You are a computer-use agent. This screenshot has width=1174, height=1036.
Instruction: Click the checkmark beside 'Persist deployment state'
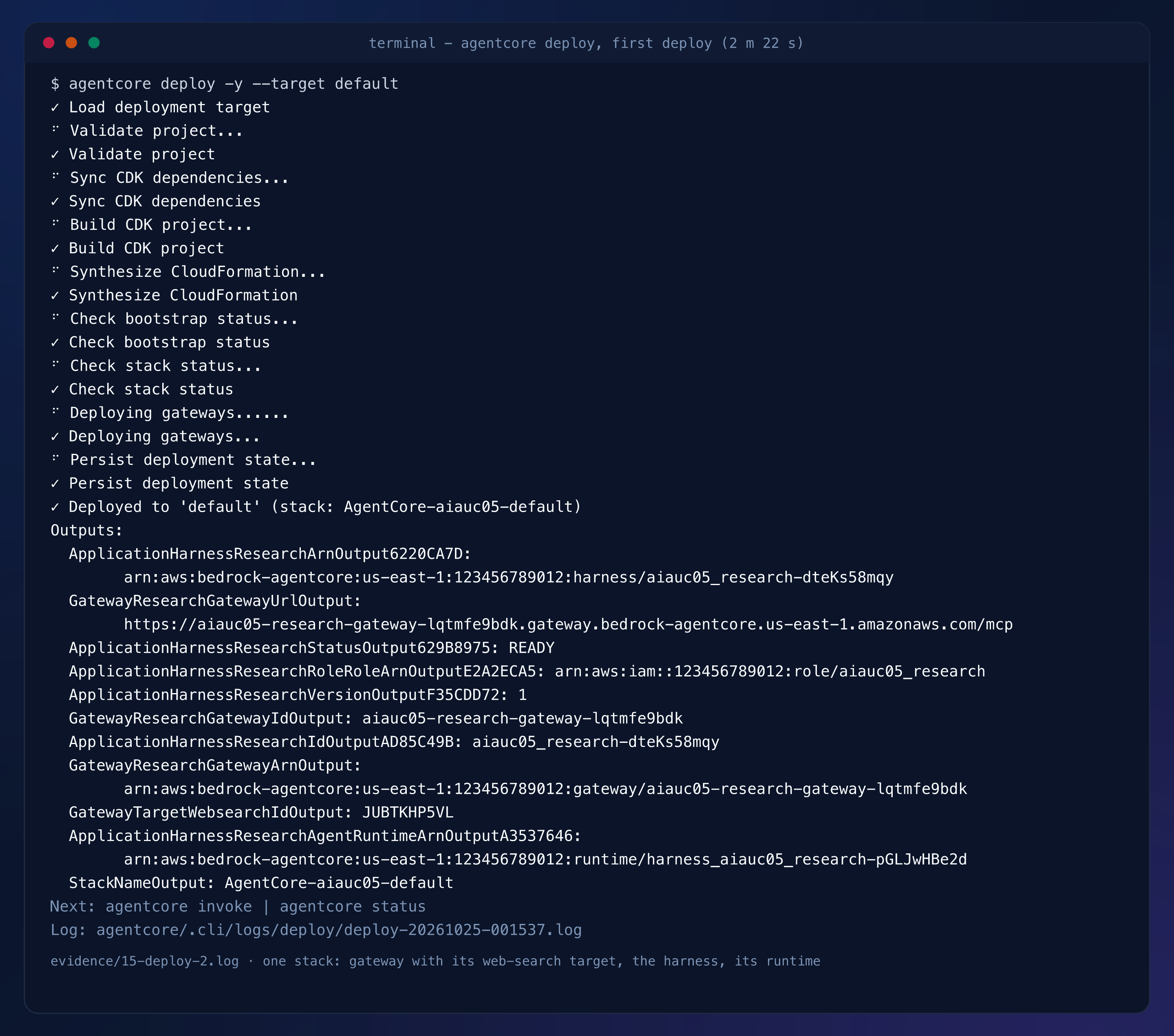click(55, 484)
